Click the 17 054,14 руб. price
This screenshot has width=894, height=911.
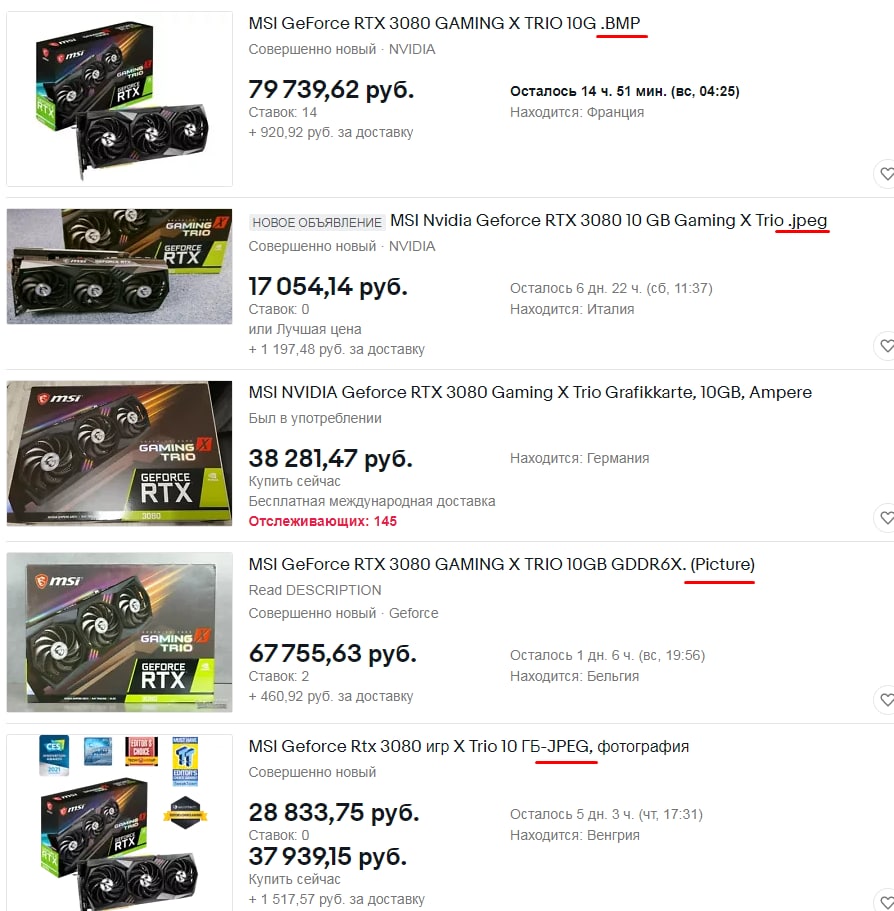(328, 286)
